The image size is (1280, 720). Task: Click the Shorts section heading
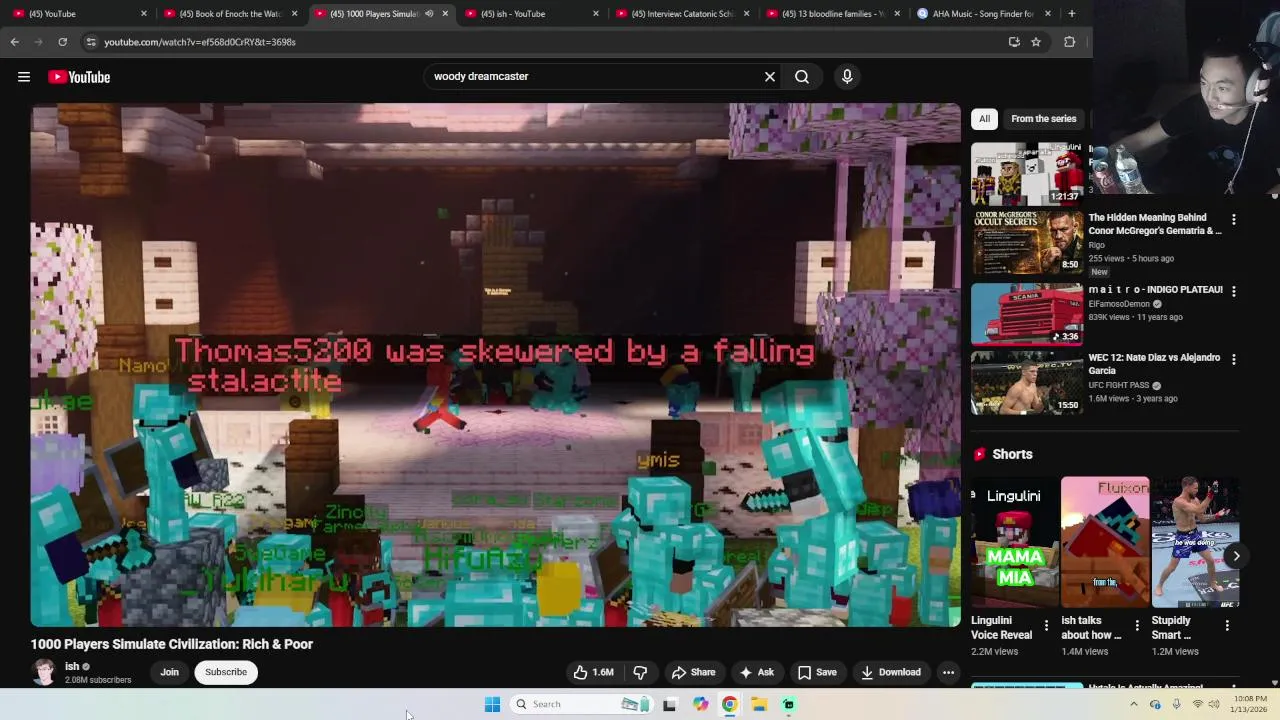(x=1012, y=454)
